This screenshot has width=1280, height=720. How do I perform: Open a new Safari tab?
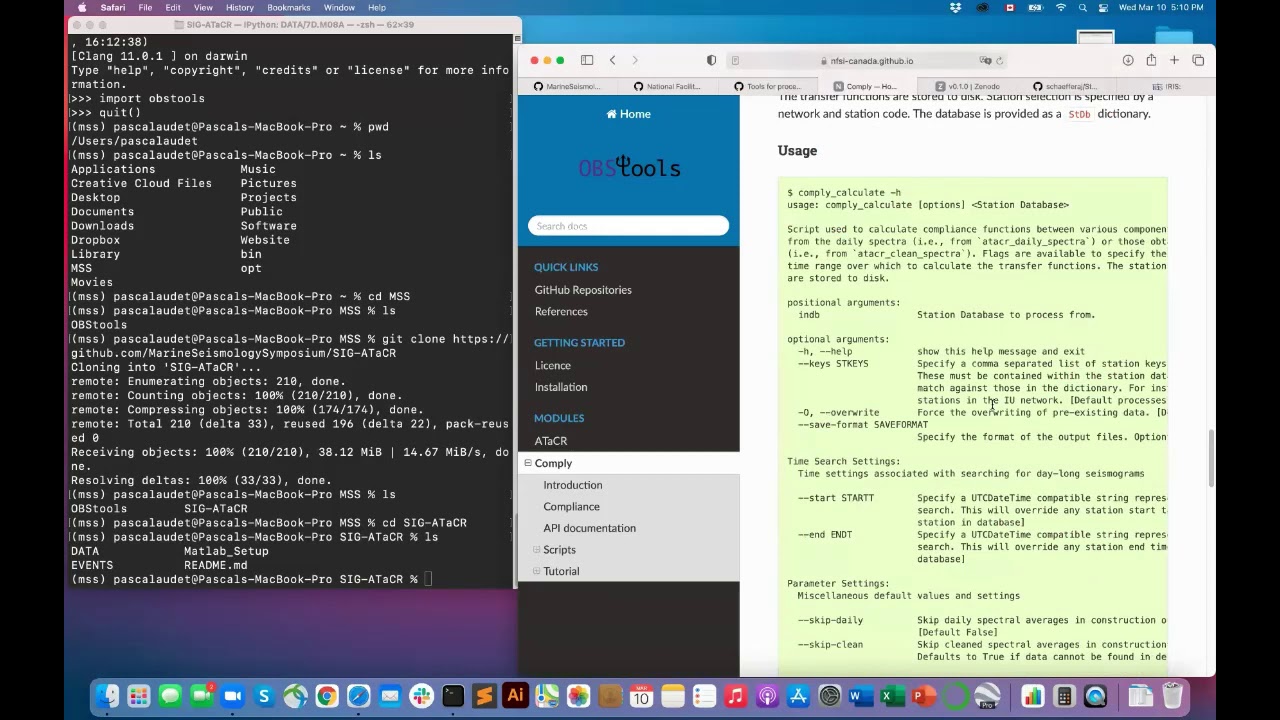click(x=1174, y=60)
